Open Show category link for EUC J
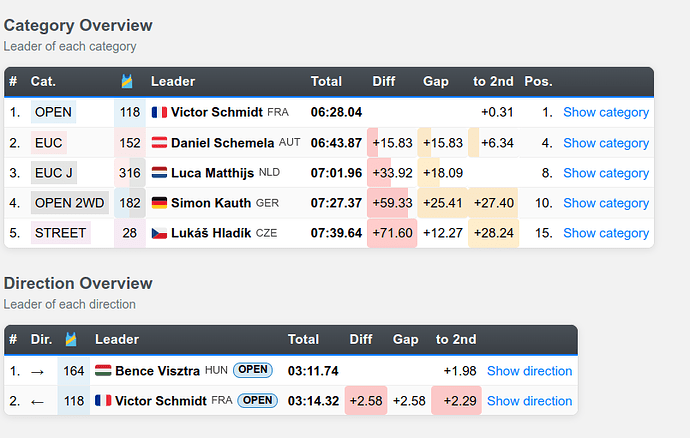Viewport: 690px width, 438px height. tap(606, 173)
